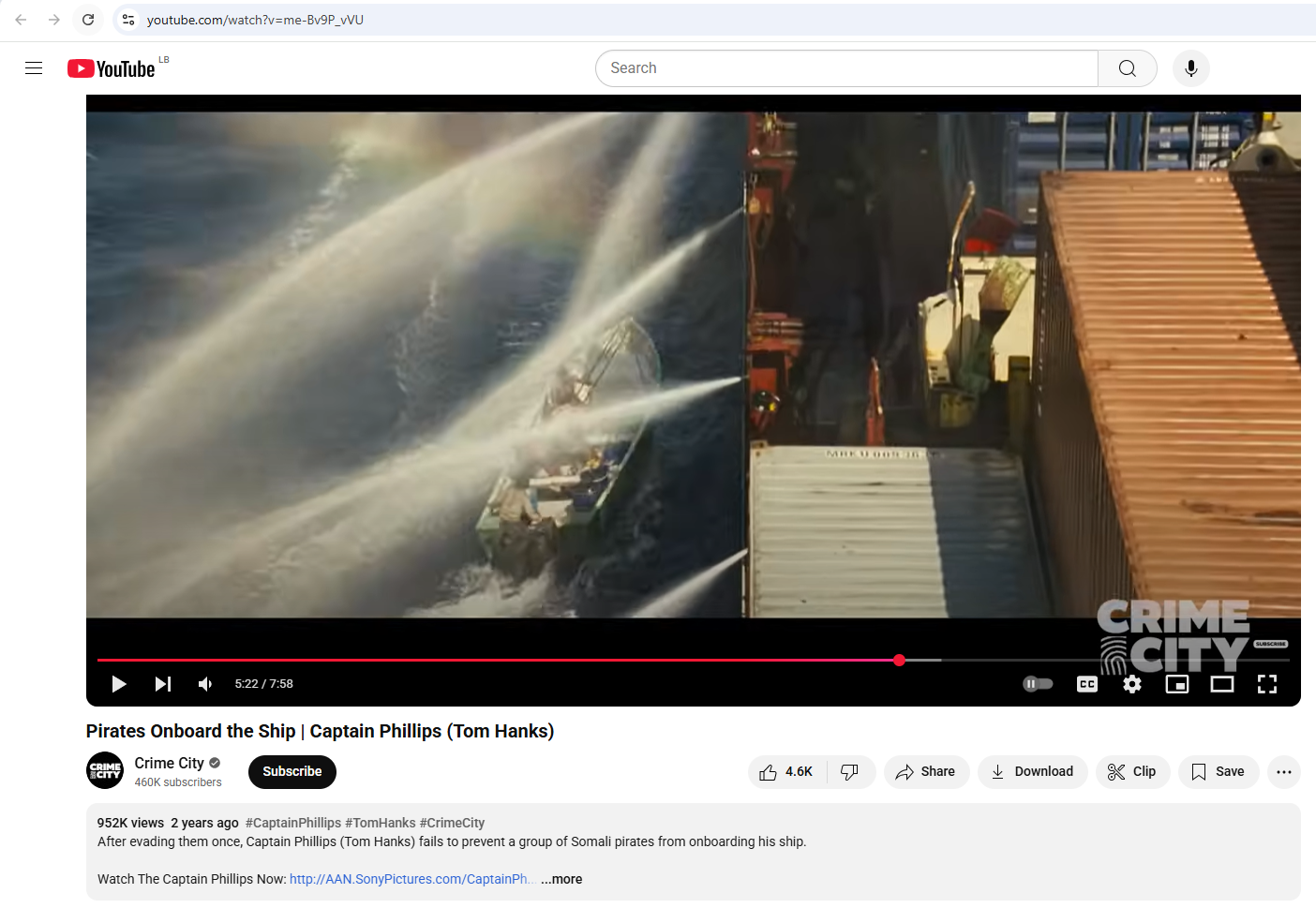Open the SonyPictures Captain Phillips link
The width and height of the screenshot is (1316, 923).
(409, 879)
